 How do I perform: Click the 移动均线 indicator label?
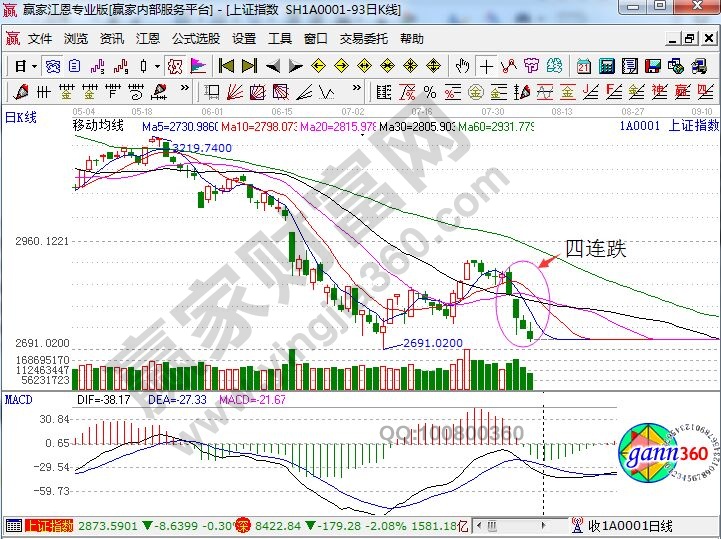(x=98, y=126)
